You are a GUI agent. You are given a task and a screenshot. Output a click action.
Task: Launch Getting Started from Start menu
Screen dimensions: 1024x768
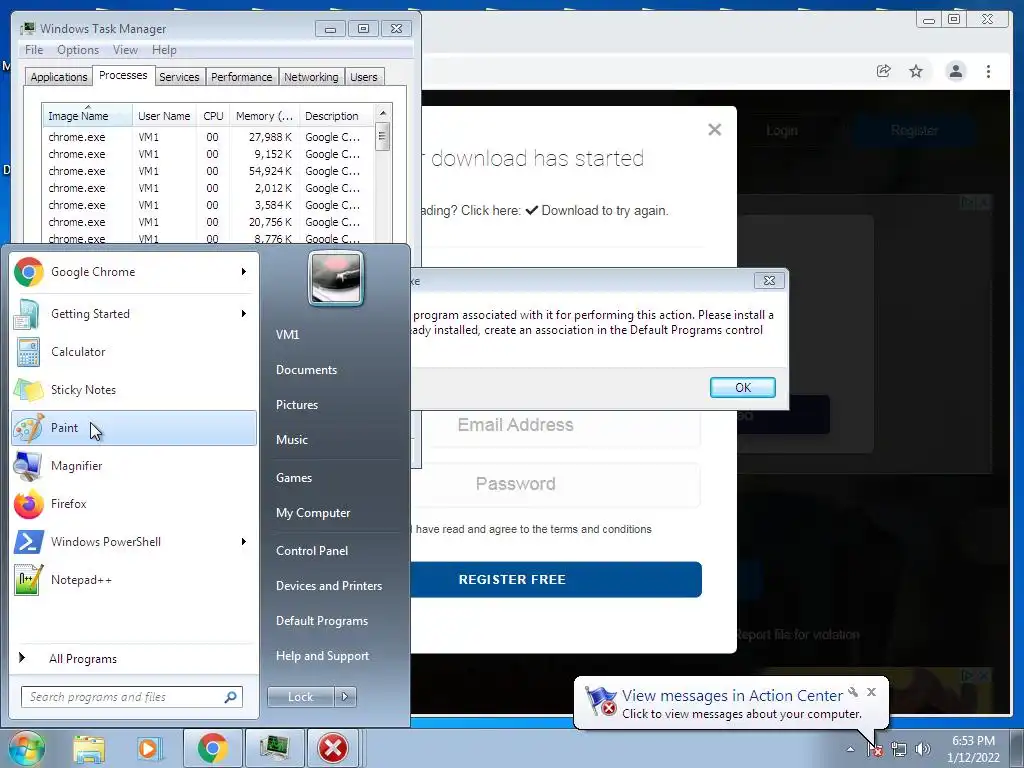(134, 314)
